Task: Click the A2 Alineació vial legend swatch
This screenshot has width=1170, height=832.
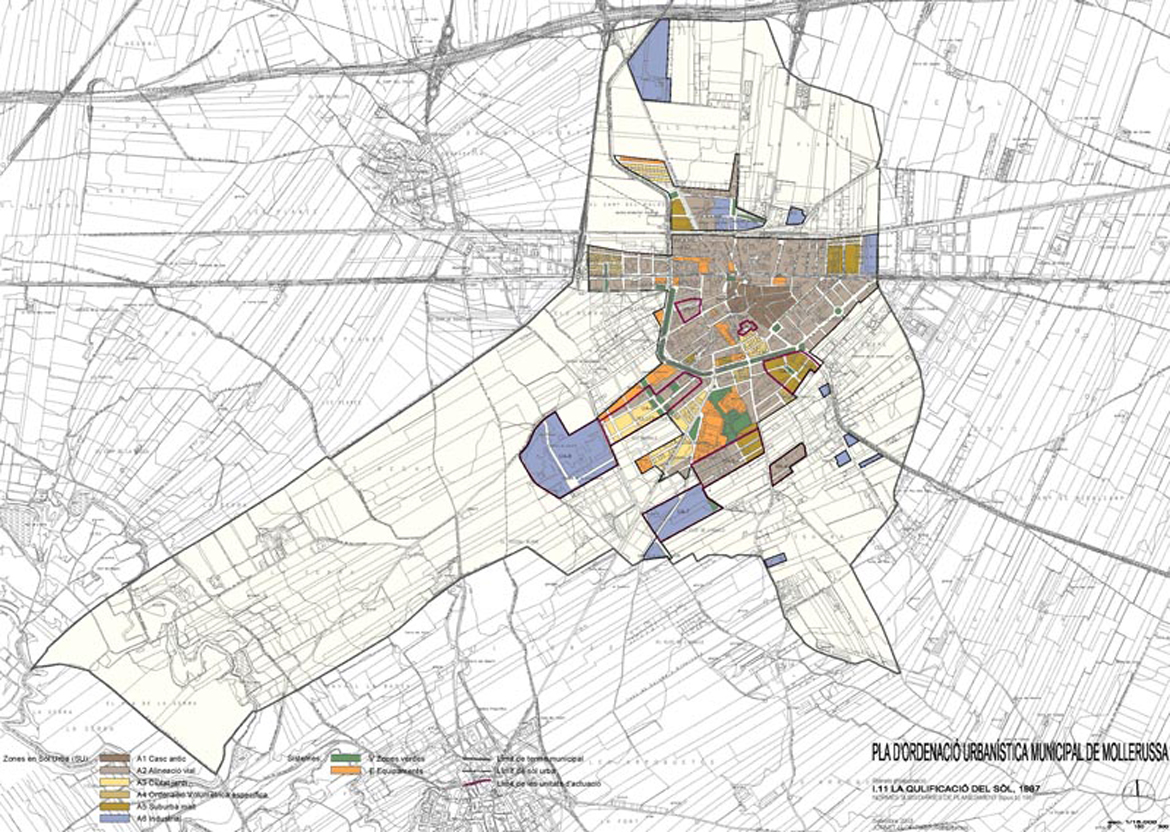Action: click(x=114, y=770)
